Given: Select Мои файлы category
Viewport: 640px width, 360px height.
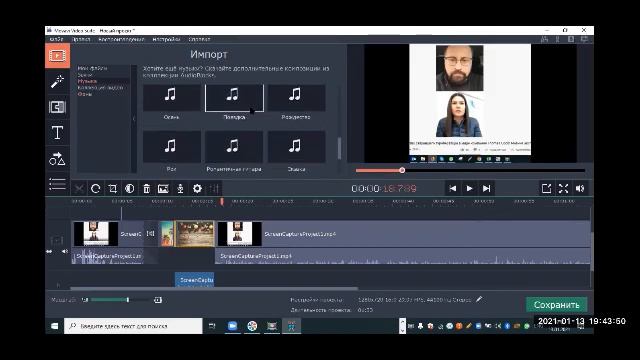Looking at the screenshot, I should pyautogui.click(x=92, y=68).
